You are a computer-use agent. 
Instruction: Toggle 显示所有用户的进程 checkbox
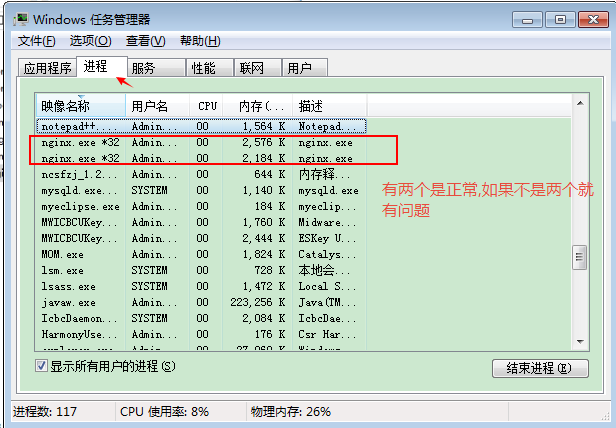[41, 366]
